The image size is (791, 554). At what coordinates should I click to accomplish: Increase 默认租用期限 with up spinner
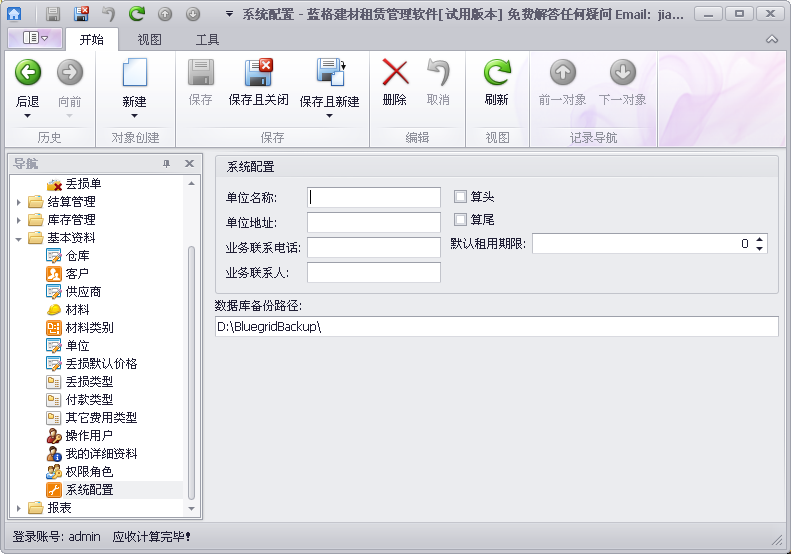pyautogui.click(x=760, y=239)
